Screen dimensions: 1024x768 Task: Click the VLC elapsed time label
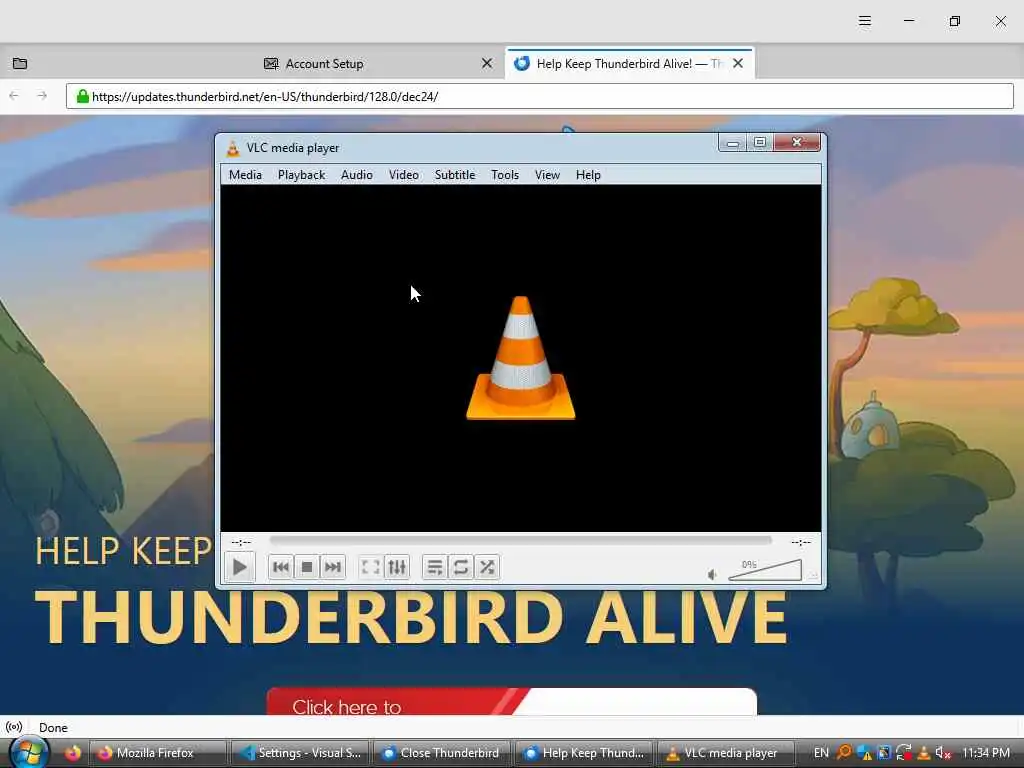coord(241,542)
